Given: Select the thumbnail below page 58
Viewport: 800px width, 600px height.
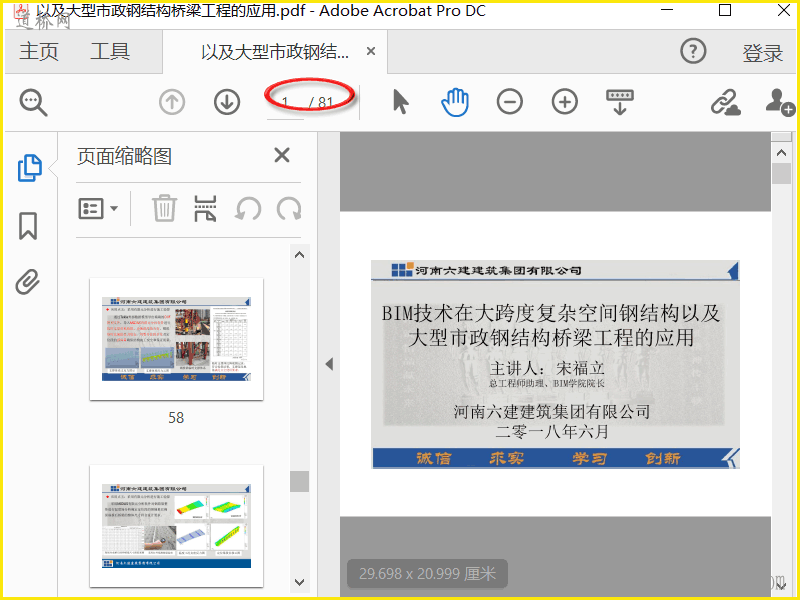Looking at the screenshot, I should (x=176, y=526).
